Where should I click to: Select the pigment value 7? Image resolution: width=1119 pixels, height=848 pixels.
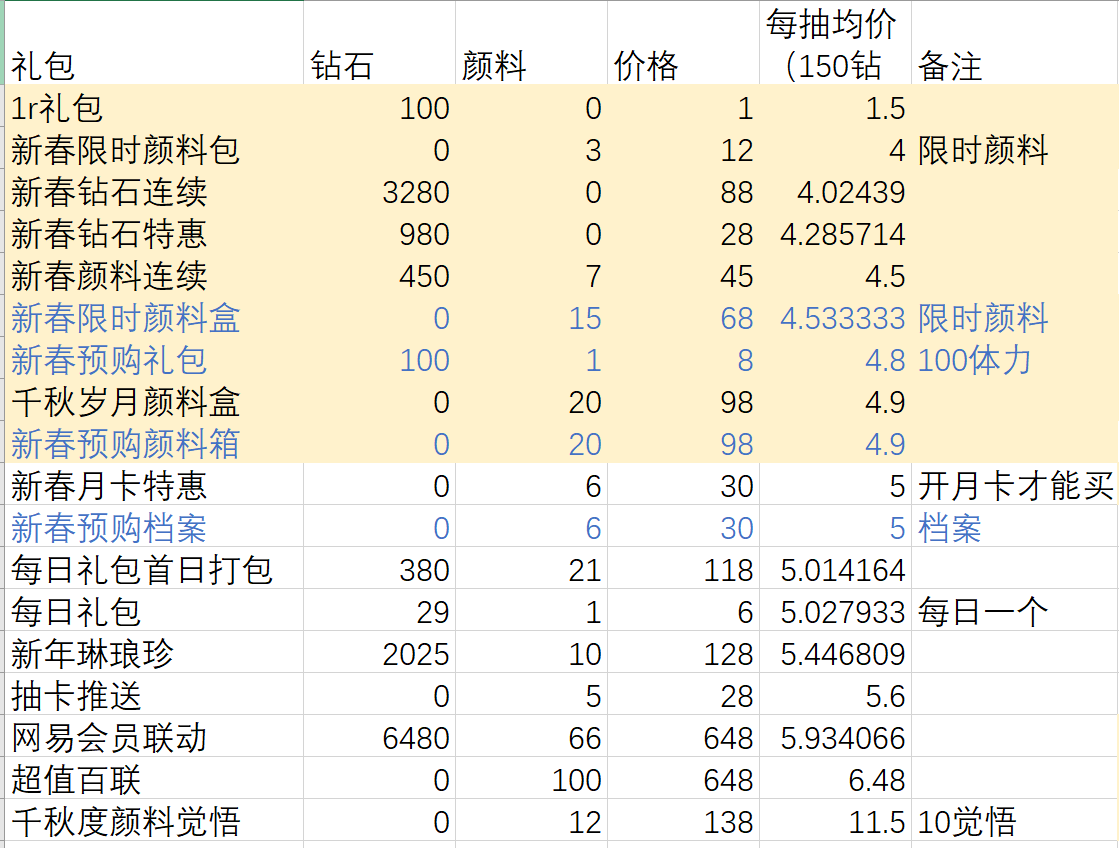click(593, 277)
